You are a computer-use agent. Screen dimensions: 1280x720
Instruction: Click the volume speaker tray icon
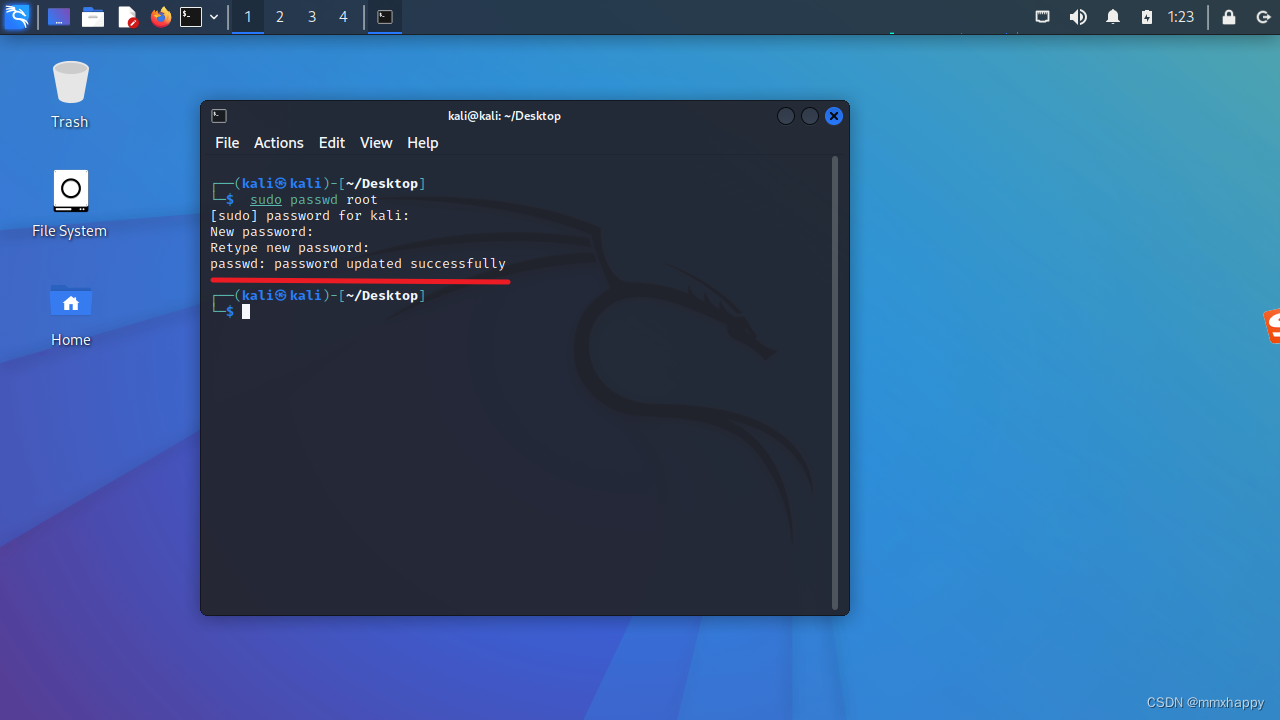tap(1078, 17)
